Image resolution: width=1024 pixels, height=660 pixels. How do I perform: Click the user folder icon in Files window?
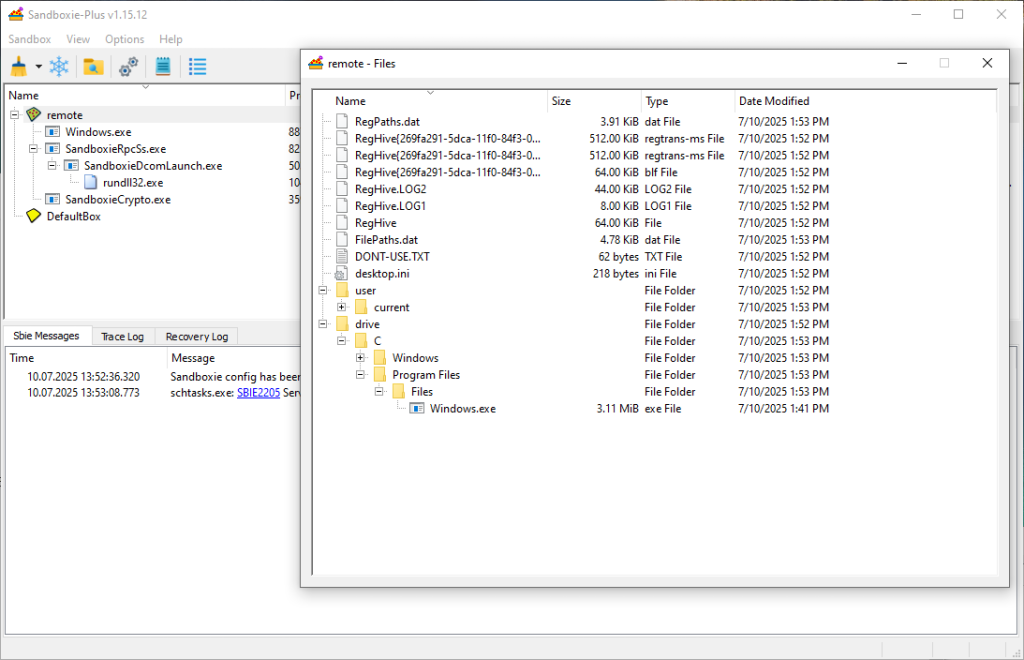click(342, 291)
